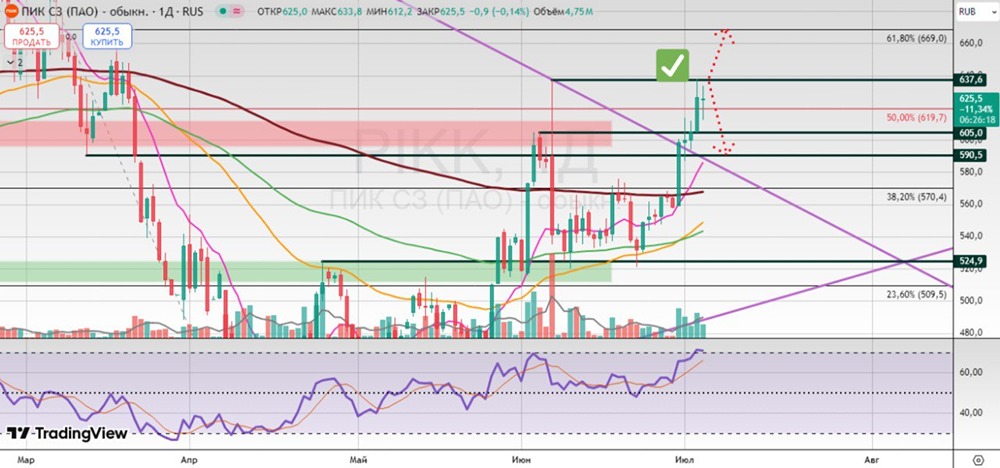Viewport: 1000px width, 468px height.
Task: Click the 590,5 price level label
Action: tap(969, 155)
